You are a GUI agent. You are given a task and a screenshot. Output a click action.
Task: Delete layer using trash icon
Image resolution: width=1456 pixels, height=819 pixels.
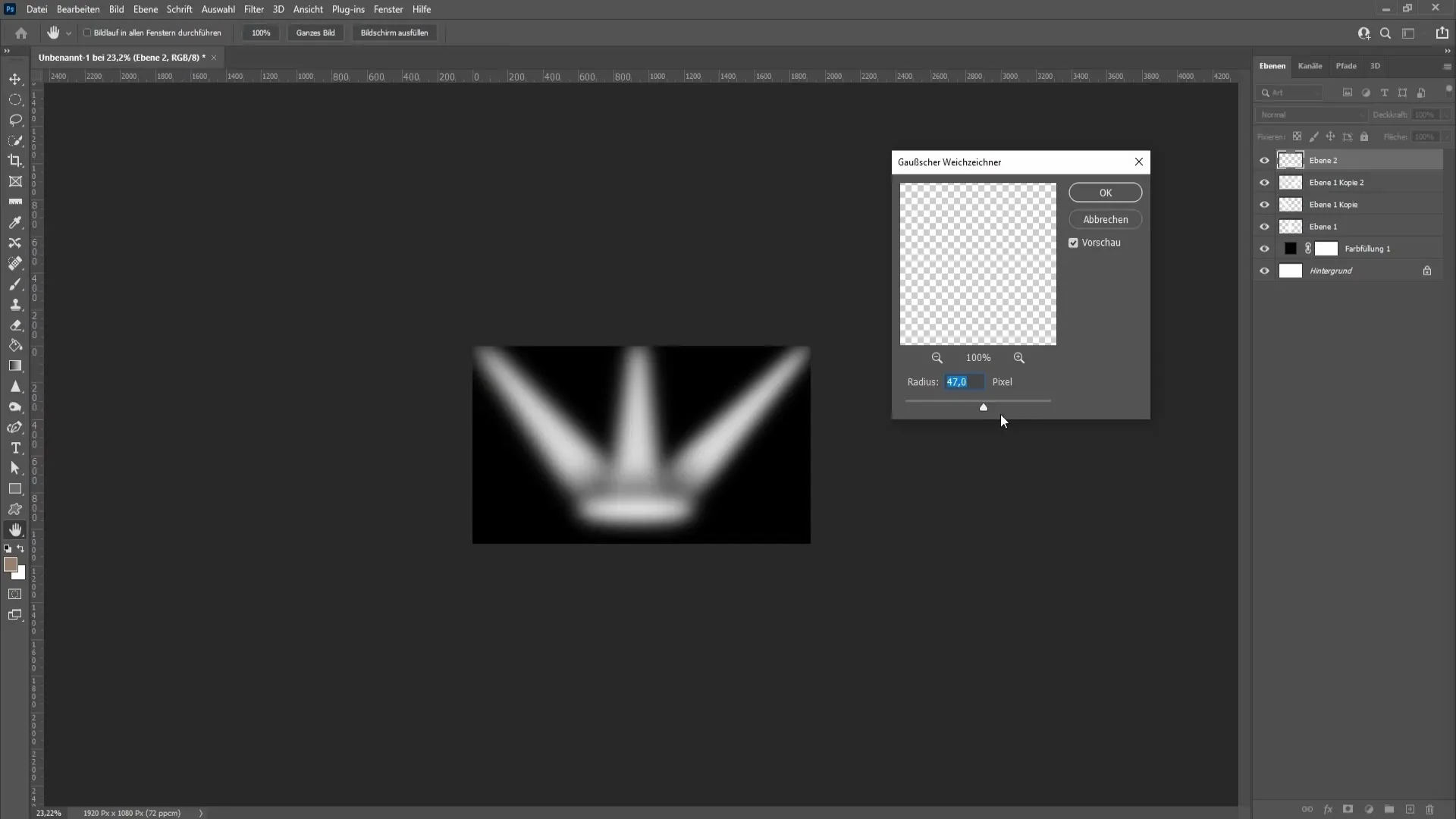pos(1430,809)
